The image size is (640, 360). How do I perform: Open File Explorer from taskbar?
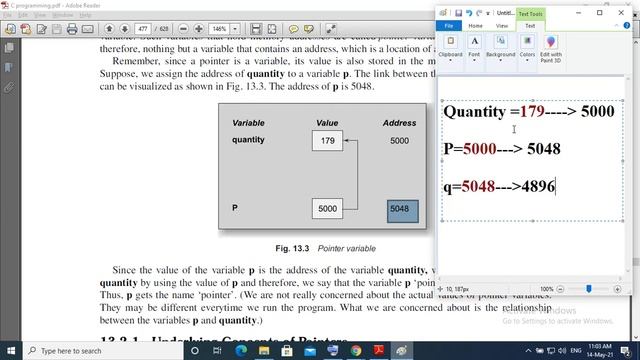(264, 351)
